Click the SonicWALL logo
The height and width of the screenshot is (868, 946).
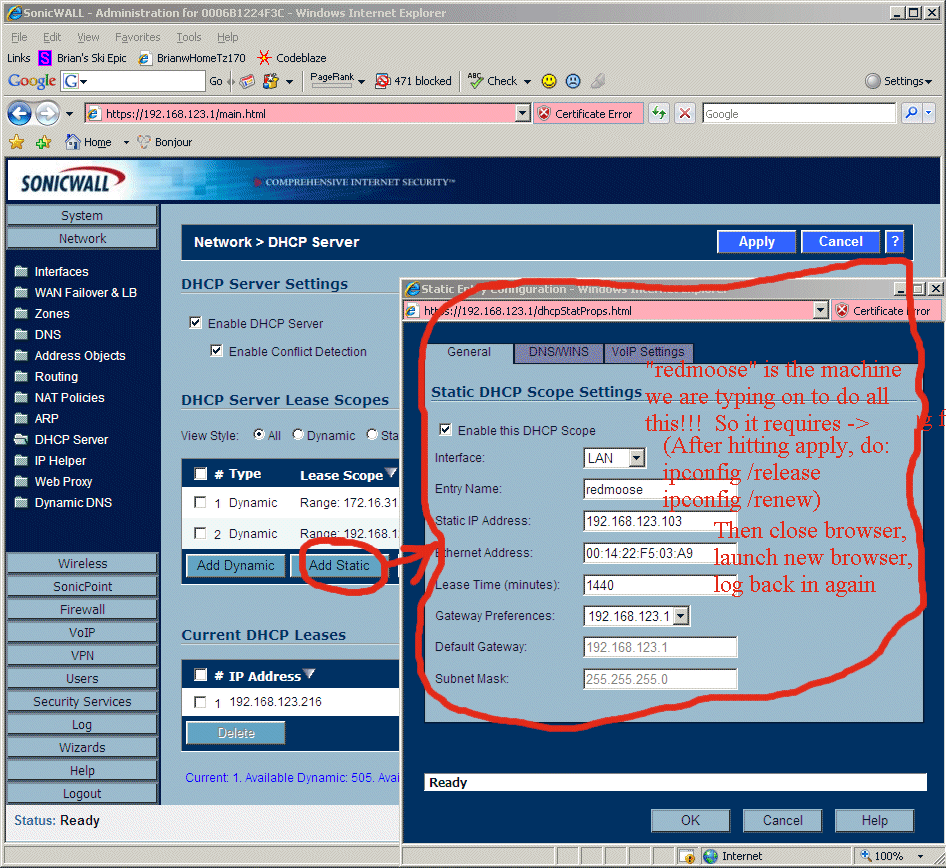73,181
